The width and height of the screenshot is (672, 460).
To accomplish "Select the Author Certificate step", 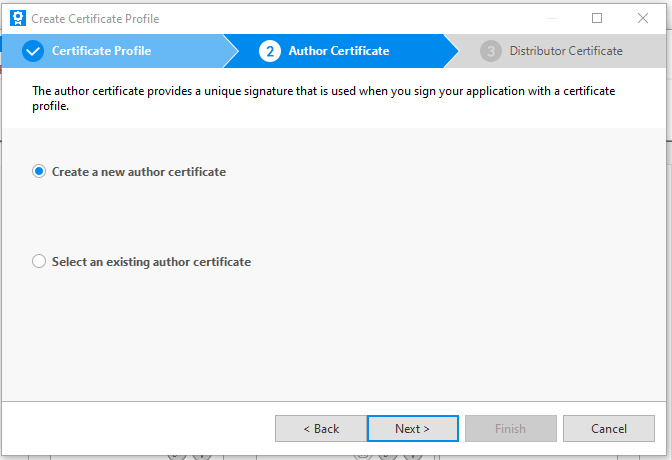I will pyautogui.click(x=339, y=51).
